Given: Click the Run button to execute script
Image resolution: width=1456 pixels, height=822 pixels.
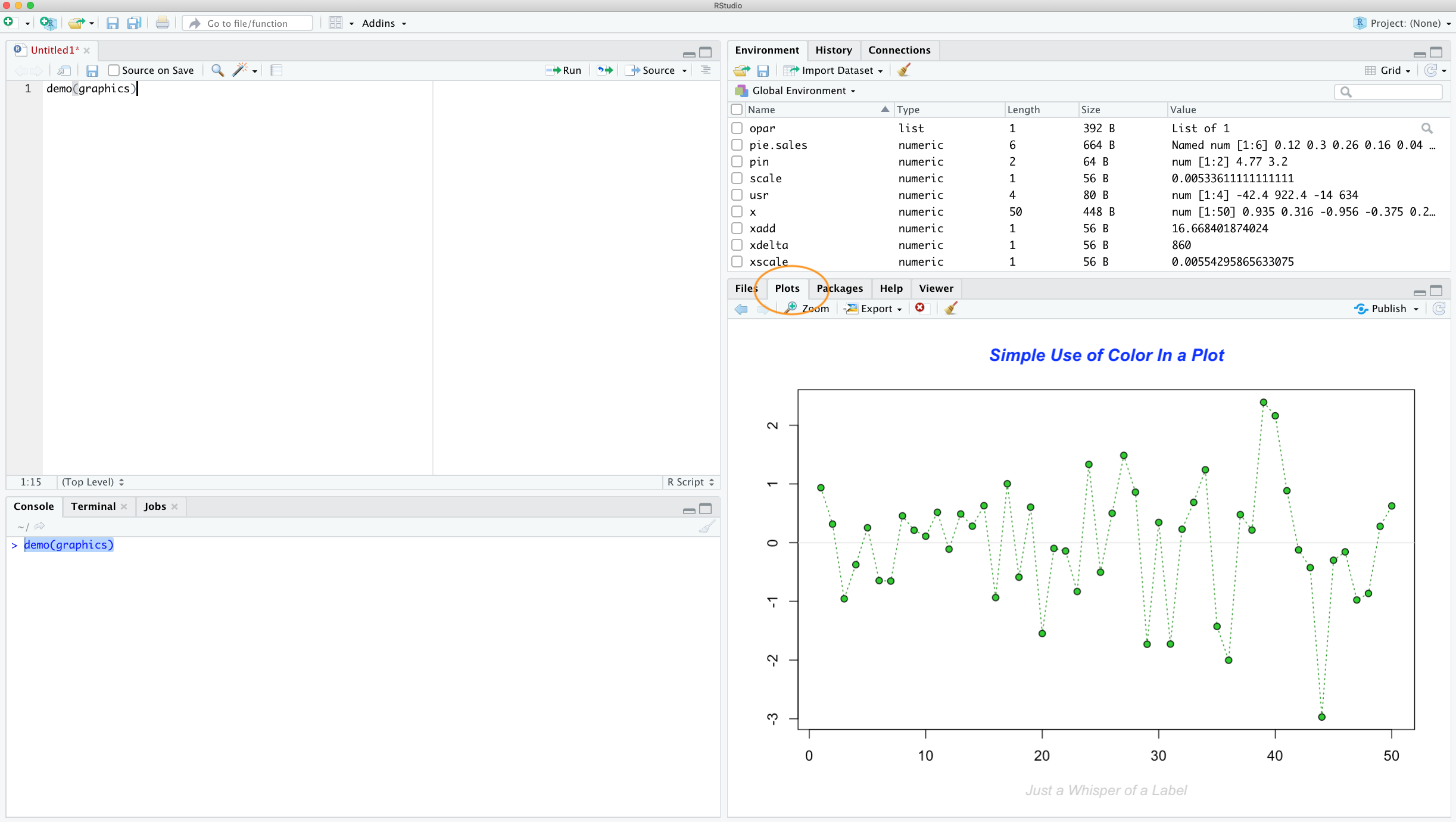Looking at the screenshot, I should (565, 70).
